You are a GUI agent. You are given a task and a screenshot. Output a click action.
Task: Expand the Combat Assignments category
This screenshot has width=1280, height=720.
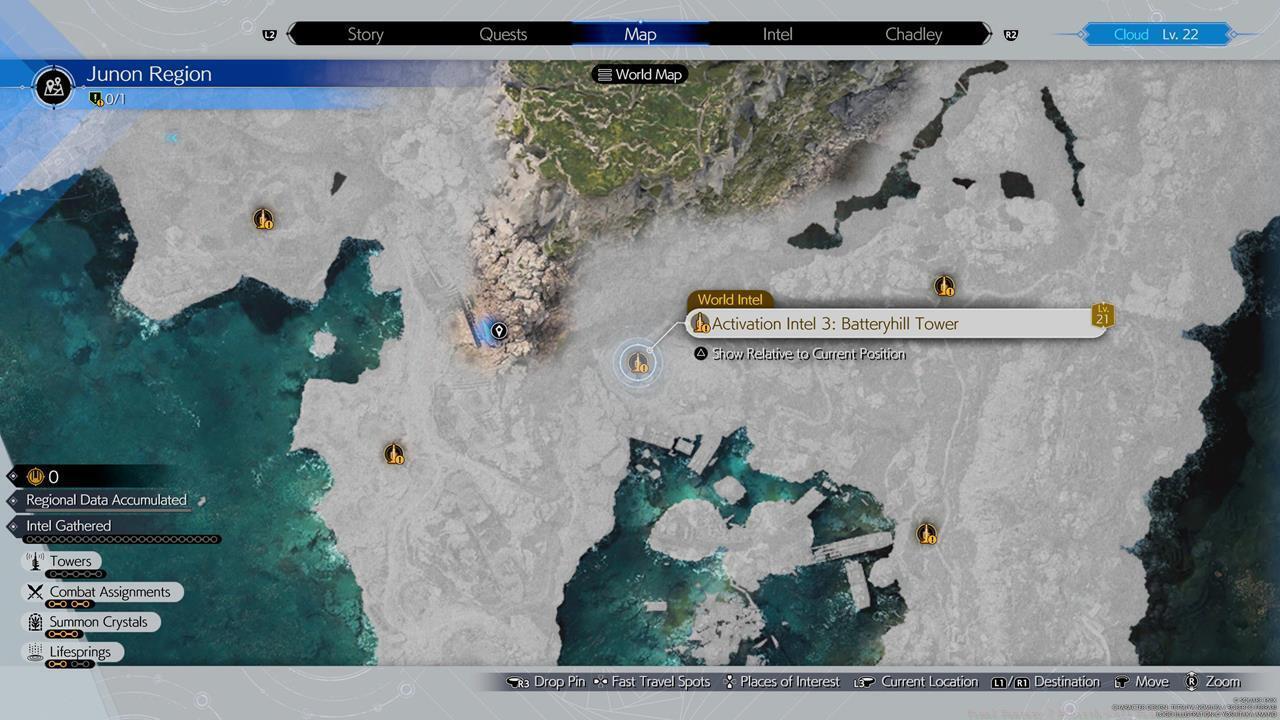click(109, 592)
